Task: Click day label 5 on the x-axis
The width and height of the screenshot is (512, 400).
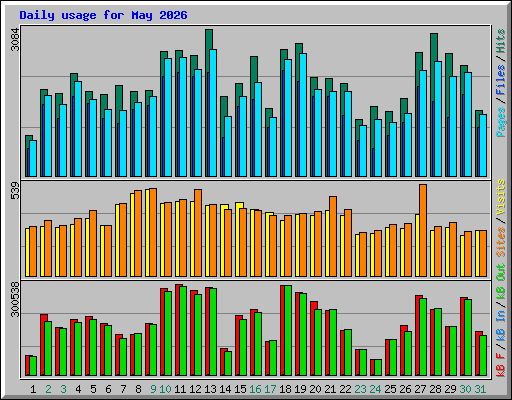Action: click(x=93, y=389)
